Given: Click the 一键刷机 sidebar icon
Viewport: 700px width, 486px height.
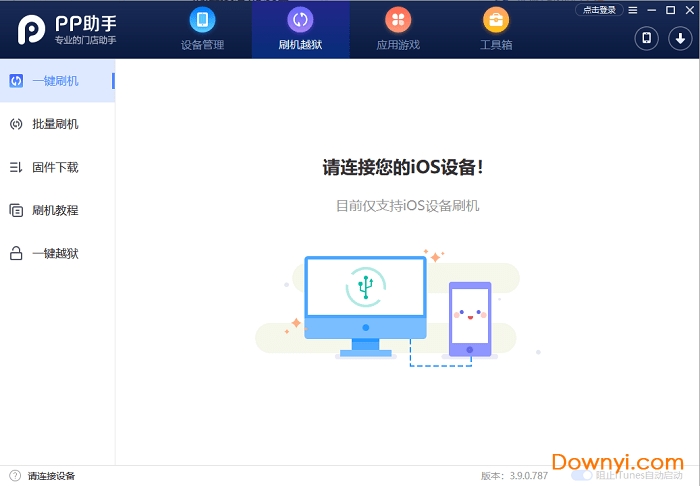Looking at the screenshot, I should [16, 81].
